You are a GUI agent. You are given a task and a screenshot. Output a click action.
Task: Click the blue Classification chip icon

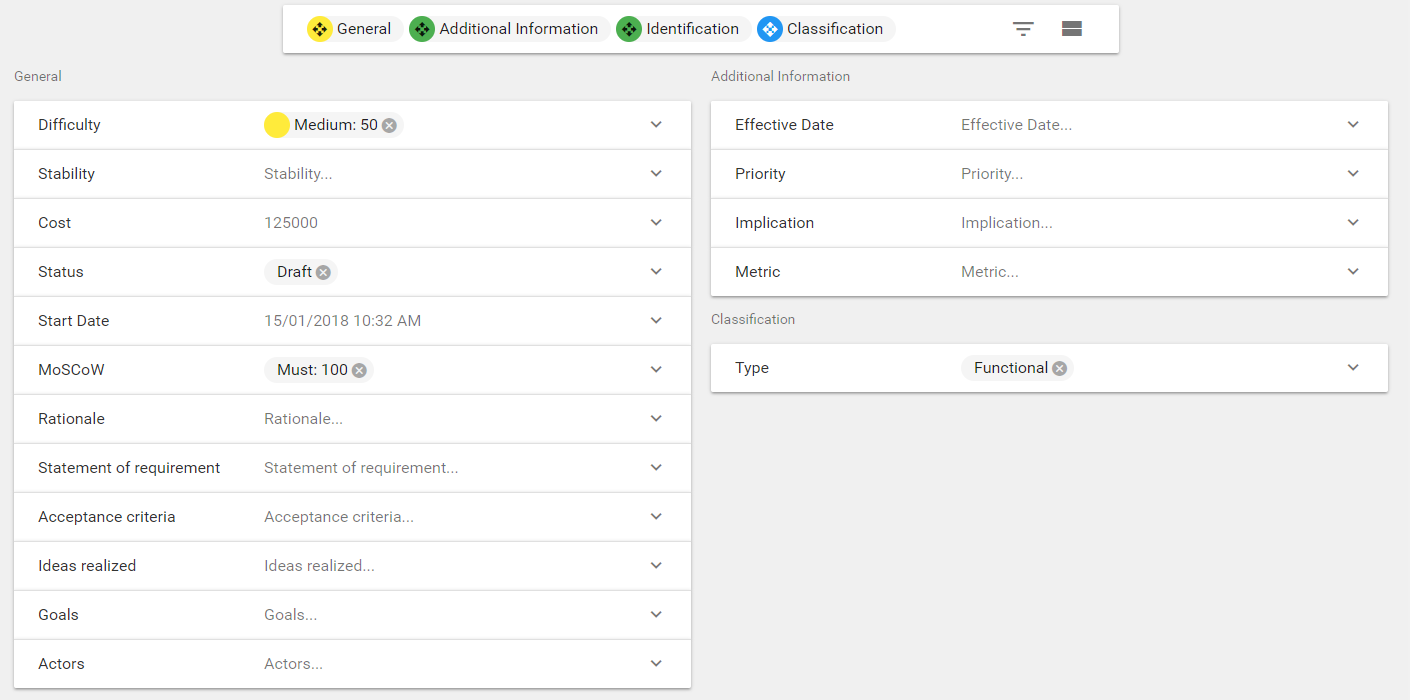pos(770,29)
